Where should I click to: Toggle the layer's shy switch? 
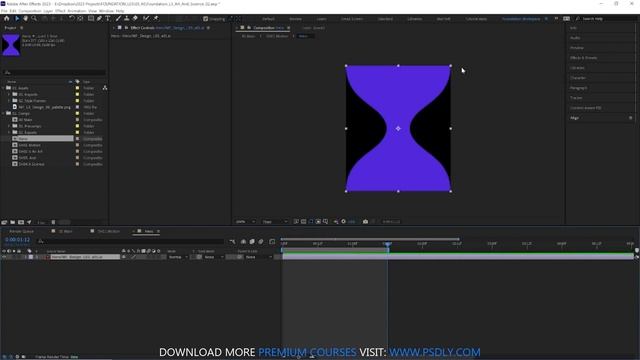pos(124,257)
